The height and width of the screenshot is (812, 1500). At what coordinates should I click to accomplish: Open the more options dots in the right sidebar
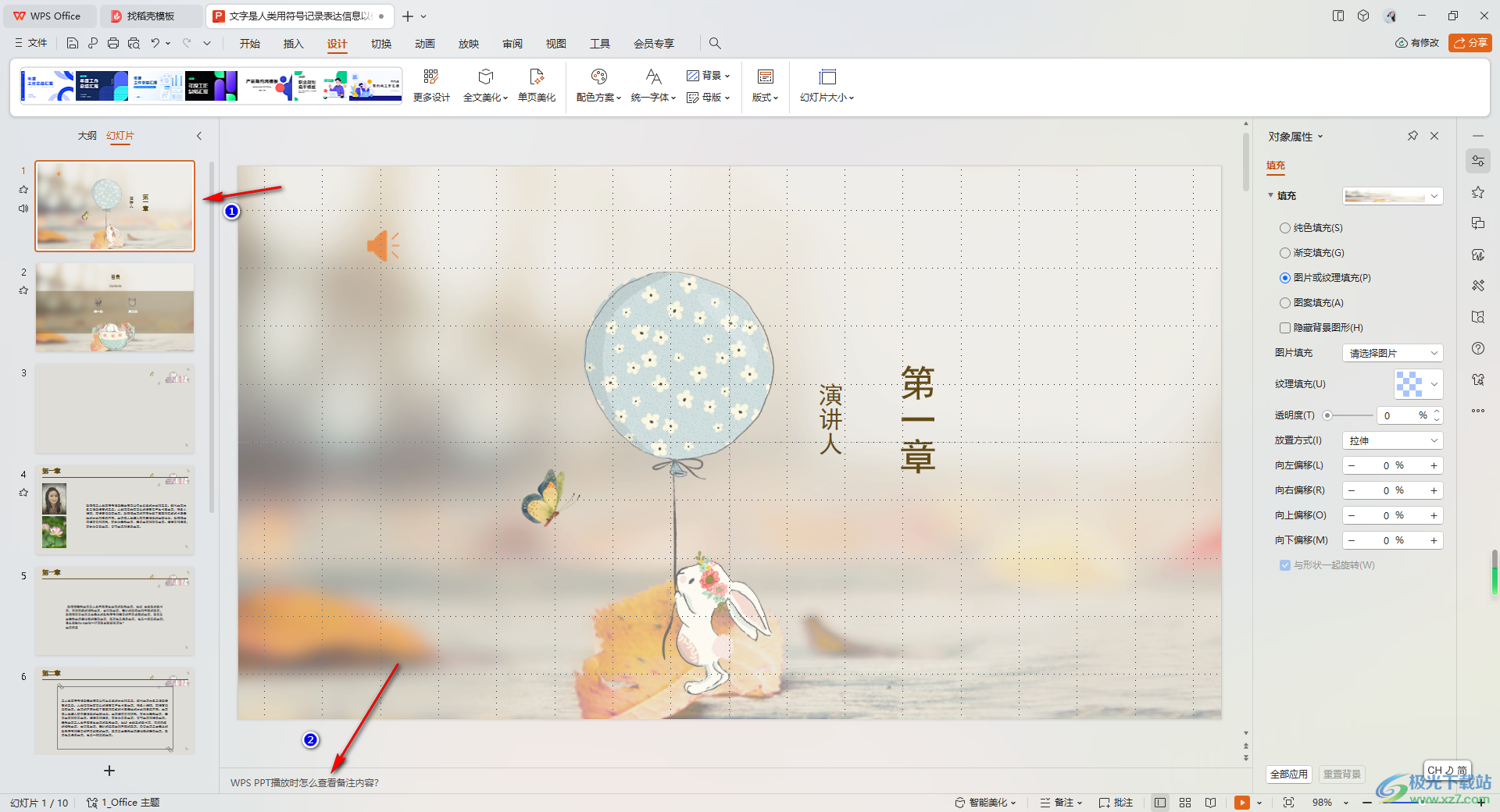tap(1478, 411)
